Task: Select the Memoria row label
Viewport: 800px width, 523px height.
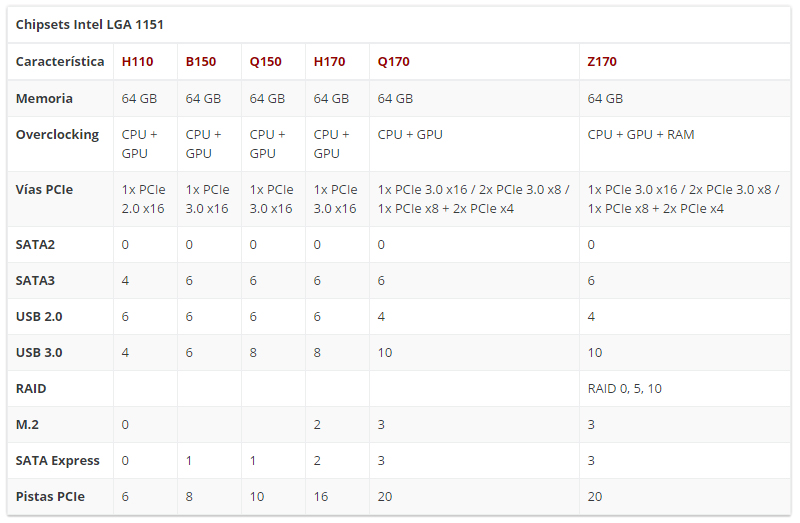Action: (44, 99)
